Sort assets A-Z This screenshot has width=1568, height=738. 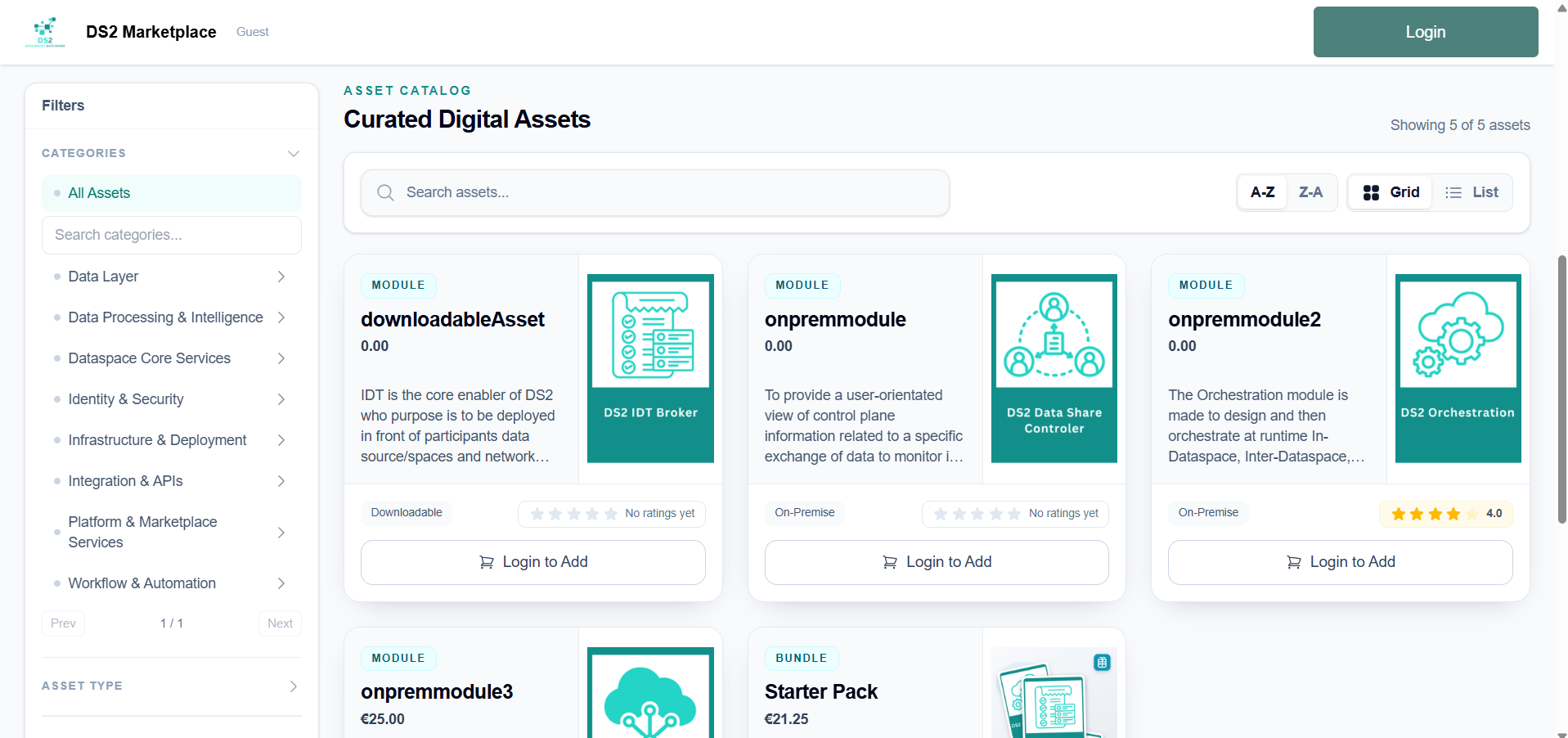tap(1262, 192)
